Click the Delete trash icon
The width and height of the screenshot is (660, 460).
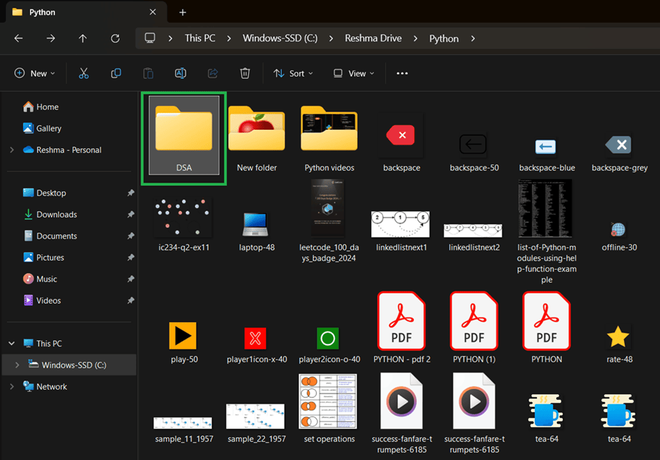click(245, 73)
